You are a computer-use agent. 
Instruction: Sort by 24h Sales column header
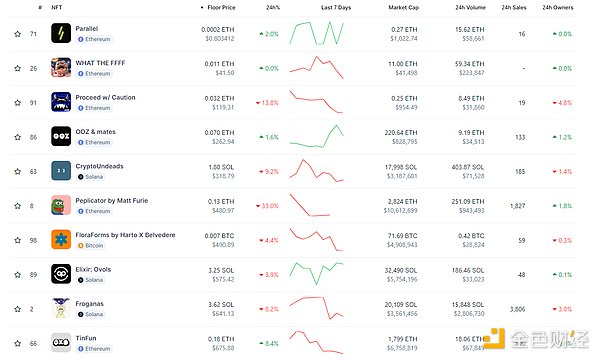[514, 7]
